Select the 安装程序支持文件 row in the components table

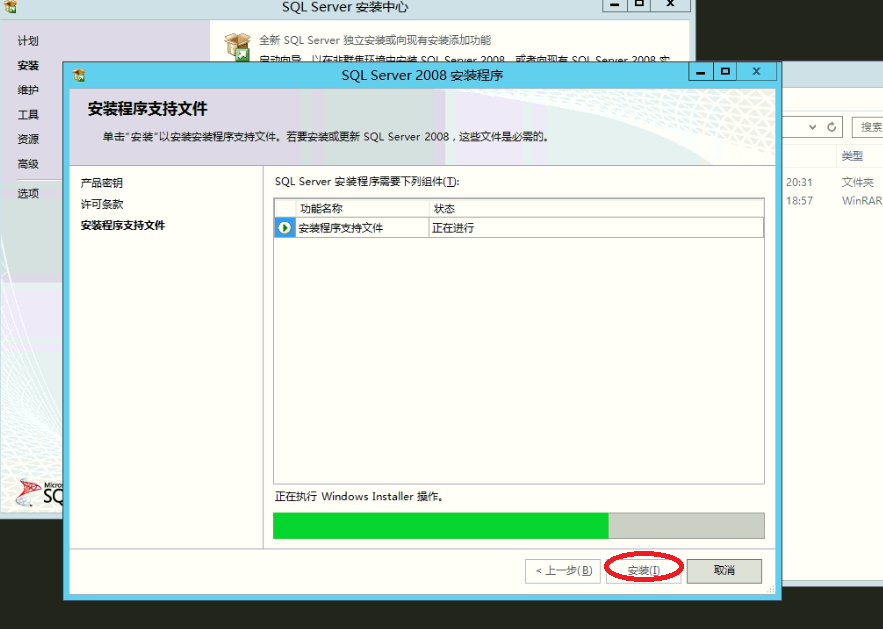click(519, 227)
